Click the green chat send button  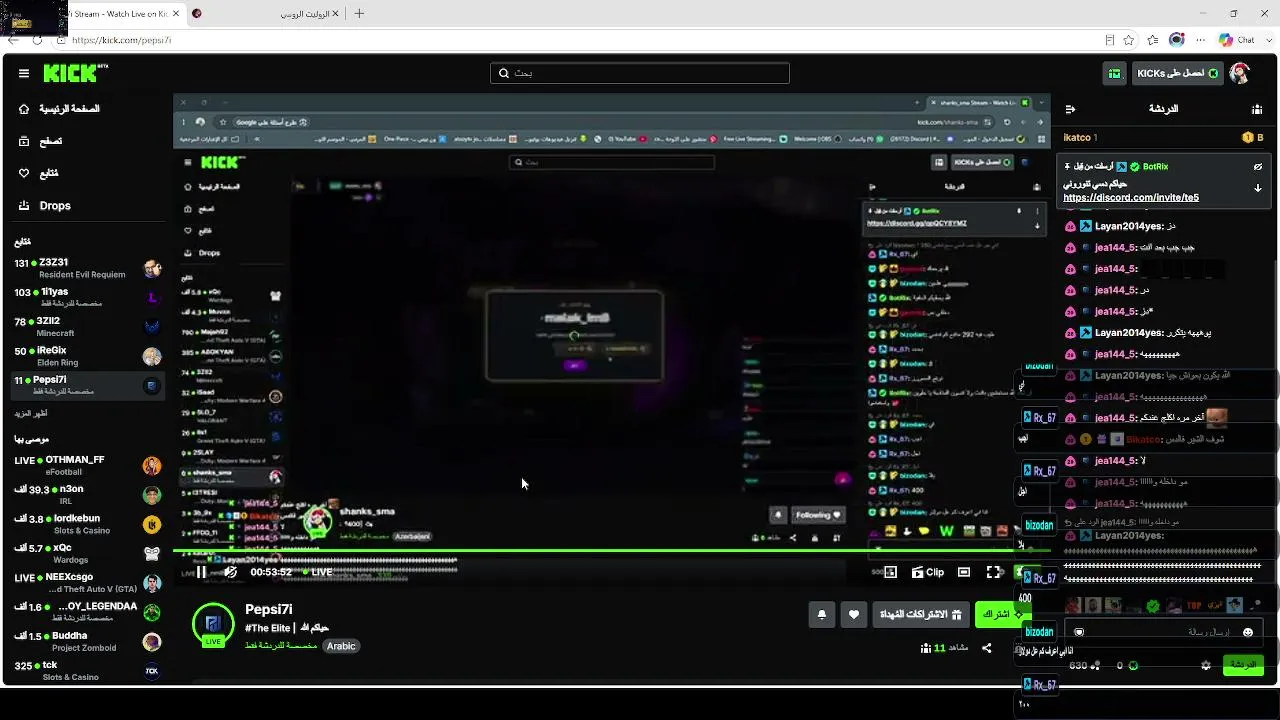(1242, 665)
